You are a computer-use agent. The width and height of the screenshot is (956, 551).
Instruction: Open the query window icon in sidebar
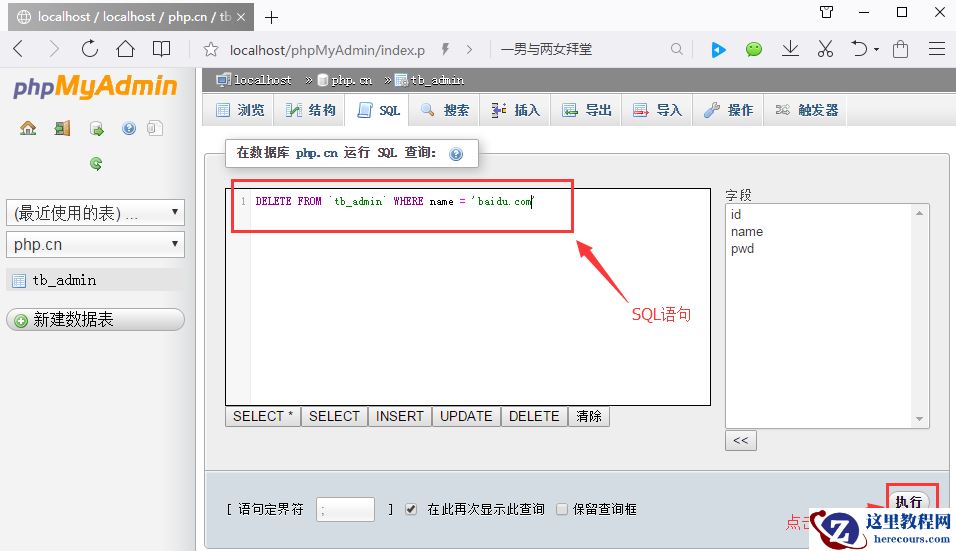tap(96, 129)
